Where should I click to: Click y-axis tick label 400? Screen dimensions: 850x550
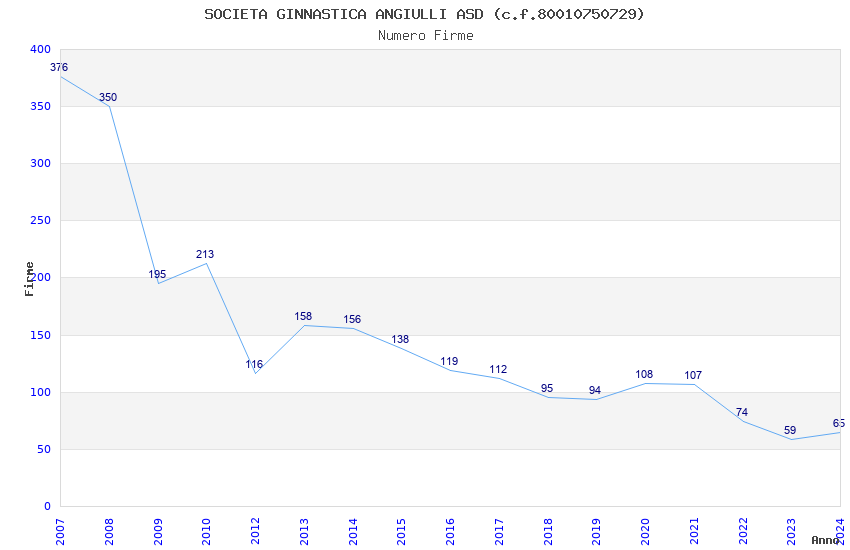coord(41,49)
